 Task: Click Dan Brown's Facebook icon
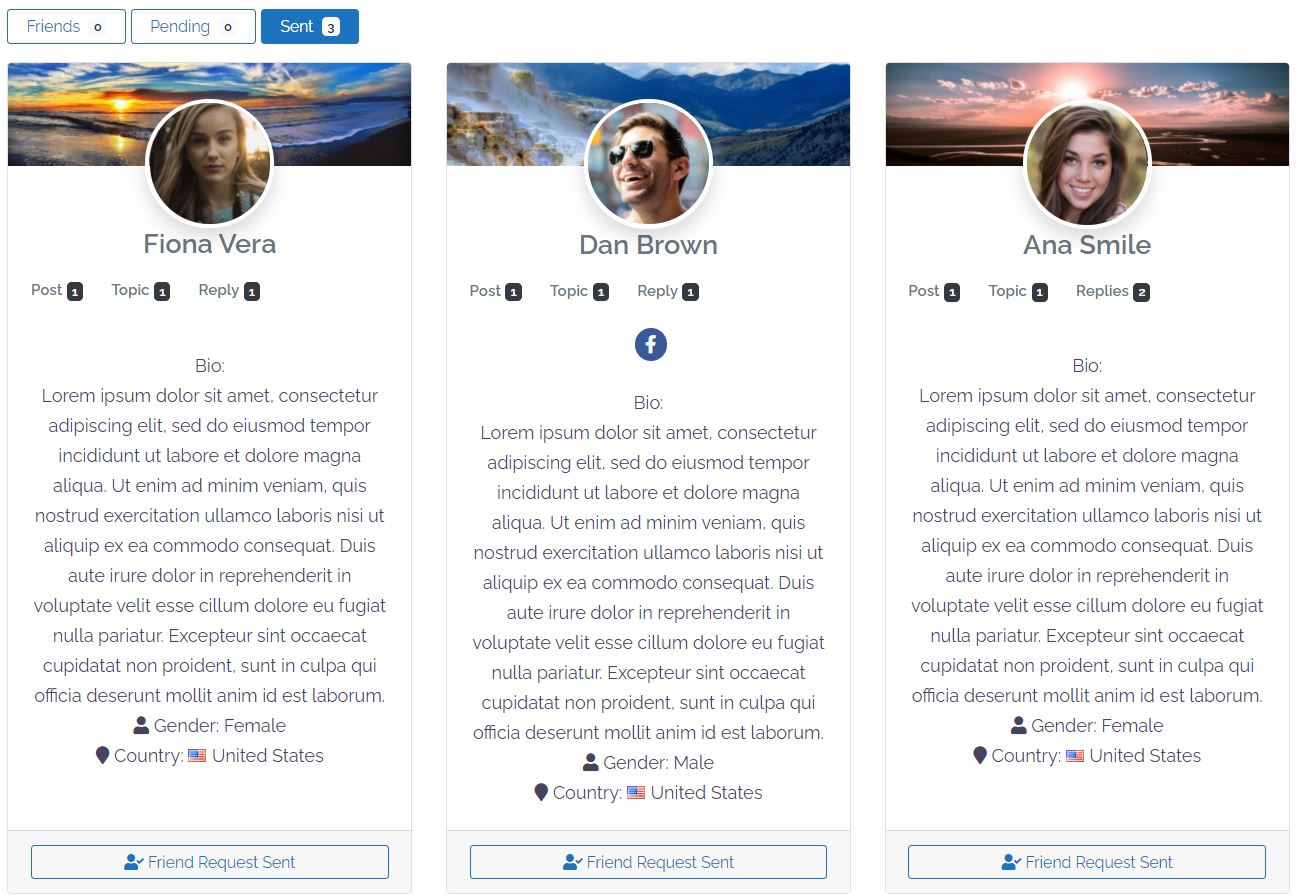tap(650, 345)
